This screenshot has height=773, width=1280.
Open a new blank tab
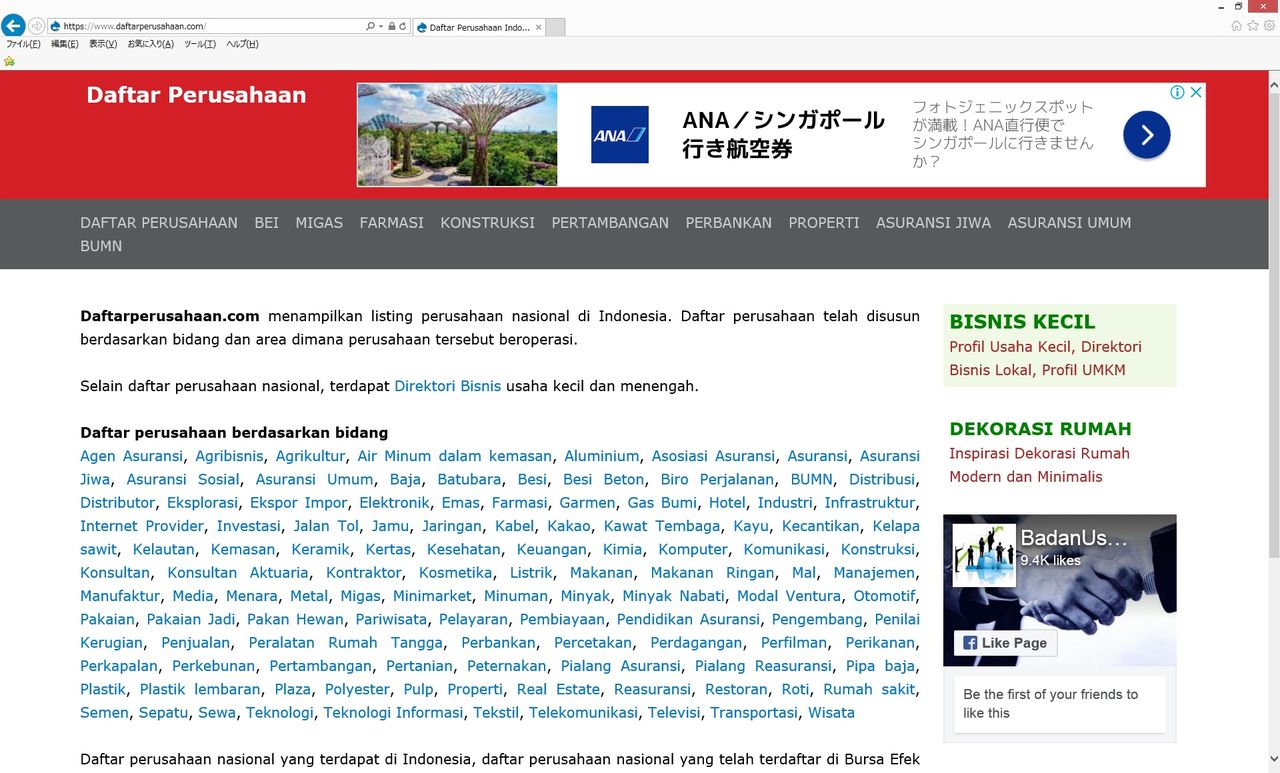tap(555, 27)
